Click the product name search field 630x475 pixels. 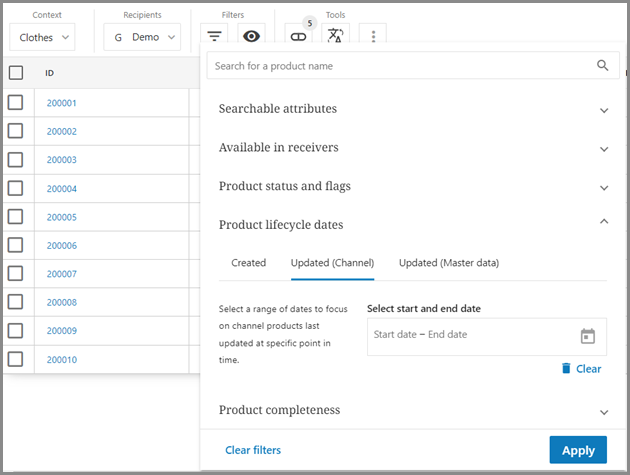[400, 66]
